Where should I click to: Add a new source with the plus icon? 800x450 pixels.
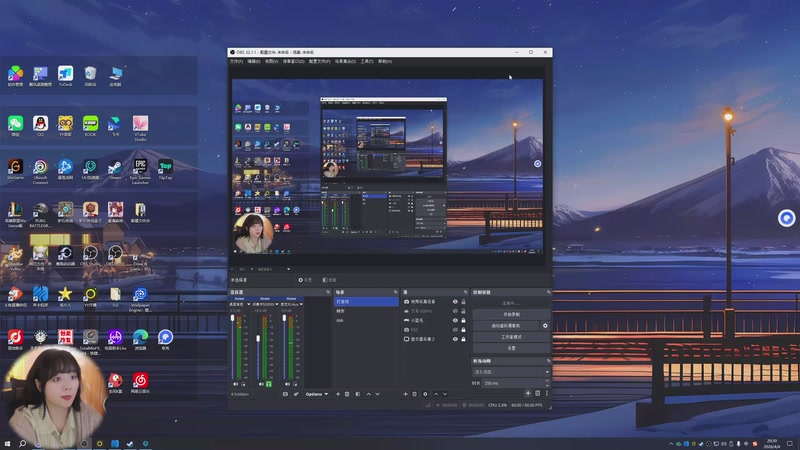pos(406,394)
